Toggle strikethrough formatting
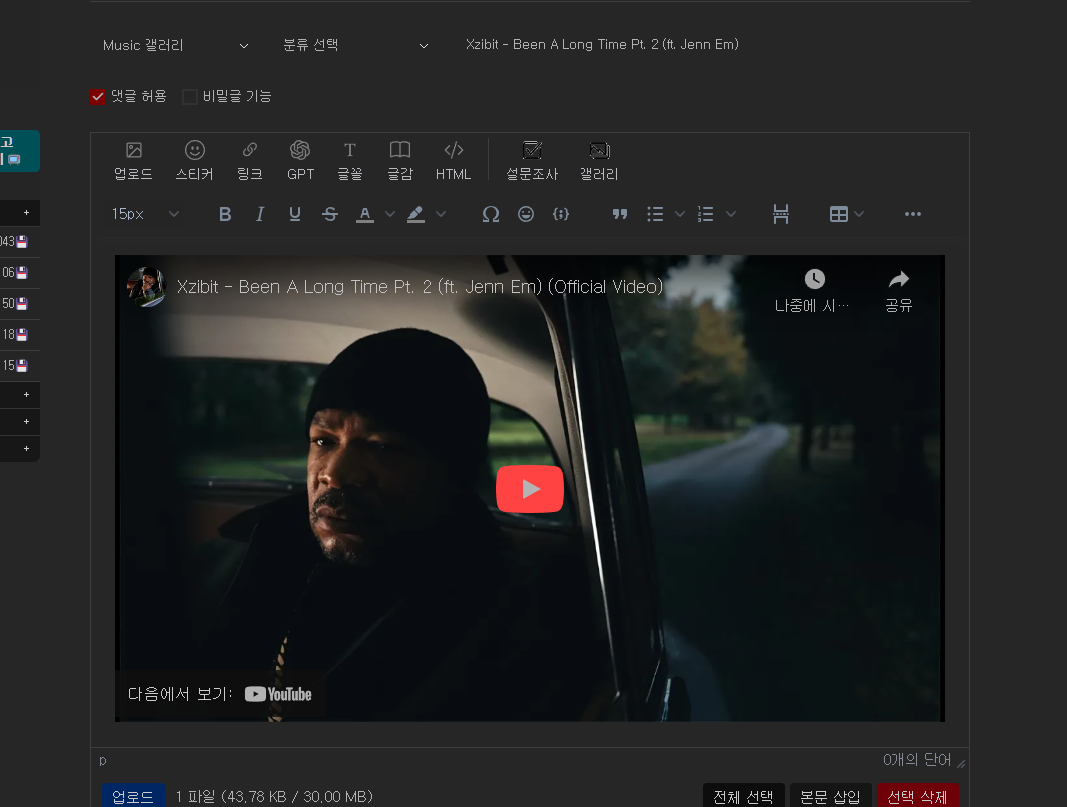The image size is (1067, 807). point(330,214)
